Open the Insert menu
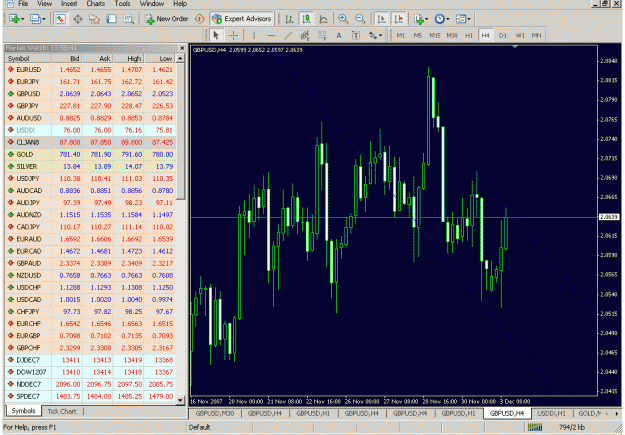625x435 pixels. tap(69, 4)
